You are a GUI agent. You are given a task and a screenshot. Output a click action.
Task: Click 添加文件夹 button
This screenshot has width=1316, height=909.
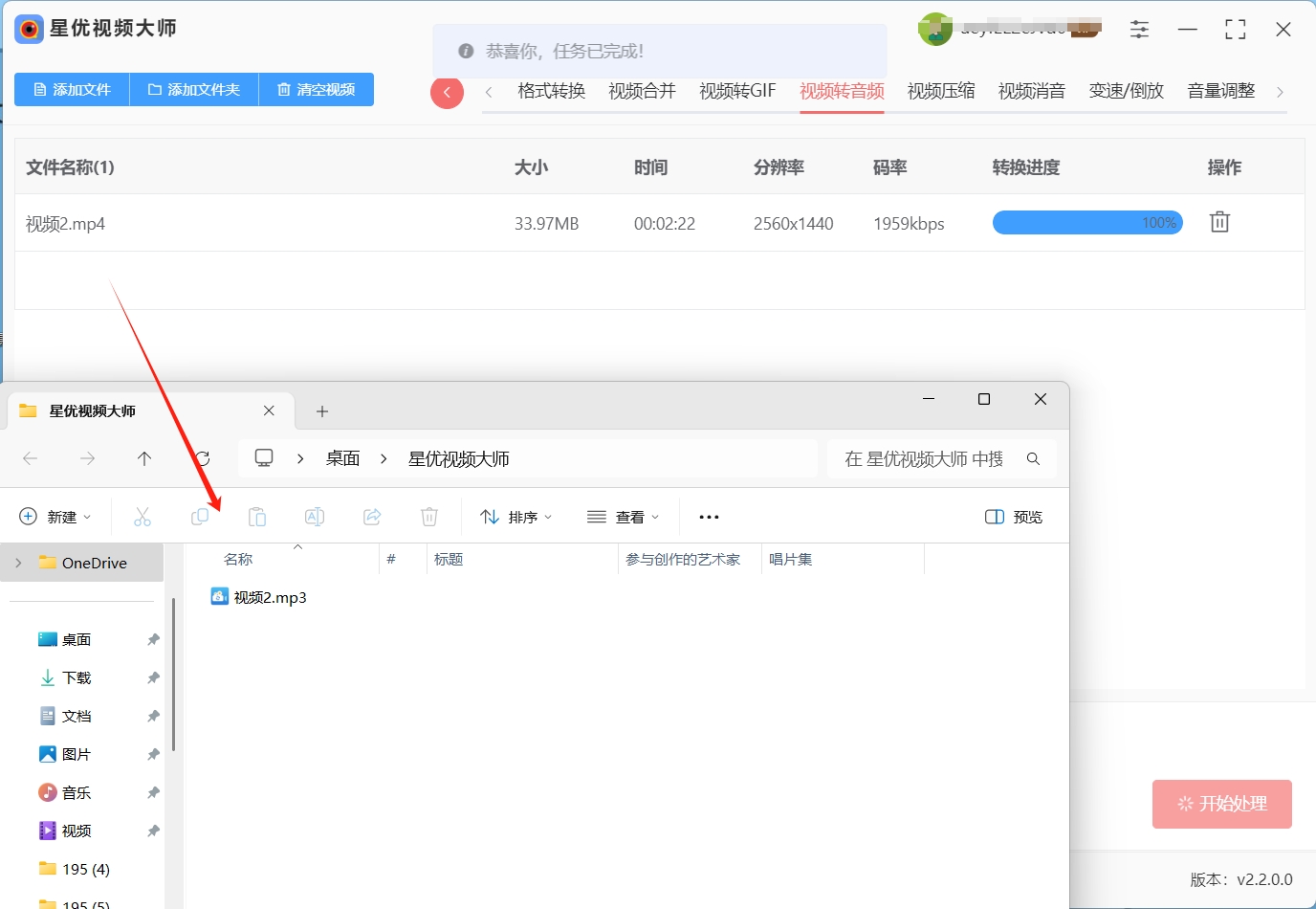(x=194, y=89)
